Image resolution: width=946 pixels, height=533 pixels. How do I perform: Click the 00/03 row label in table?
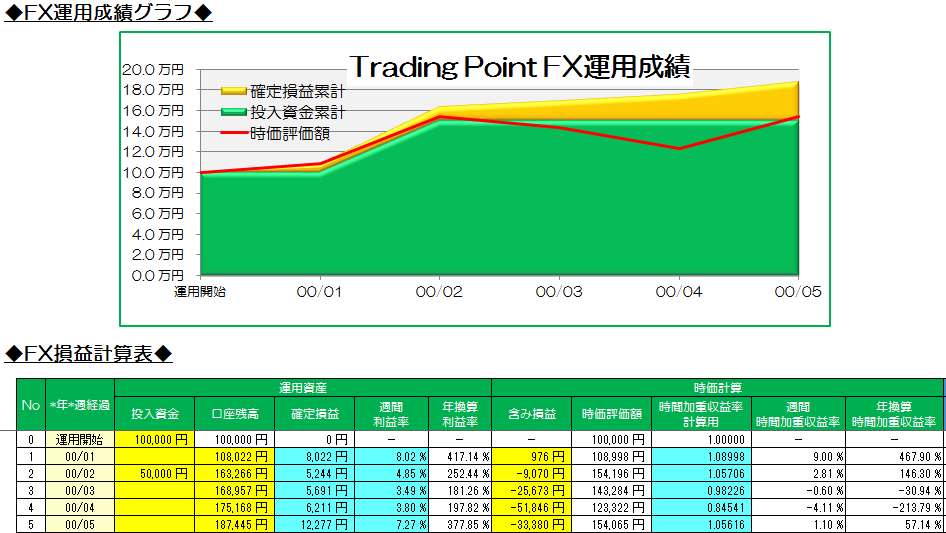80,490
